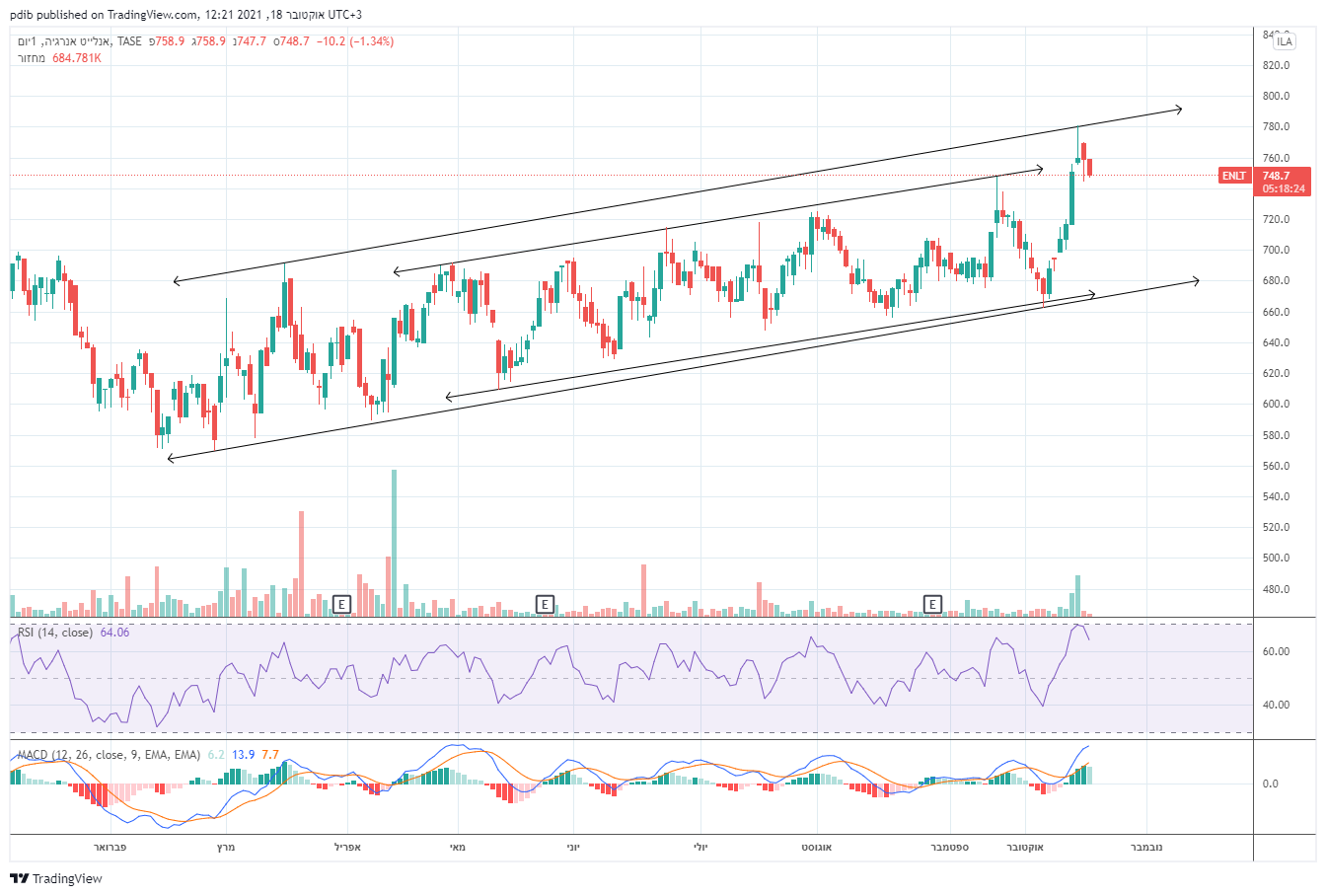Select the 'RSI (14, close)' indicator legend
The image size is (1326, 896).
pyautogui.click(x=55, y=633)
